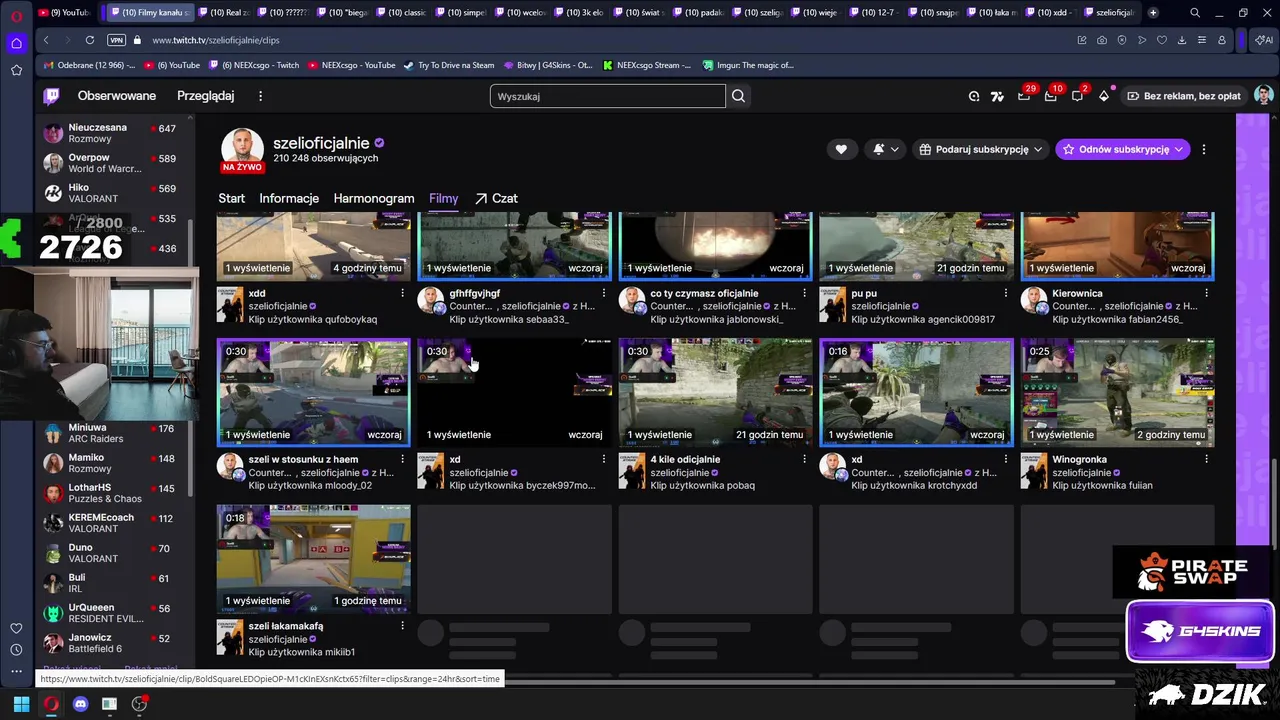Go back with browser back arrow
The width and height of the screenshot is (1280, 720).
click(x=46, y=40)
